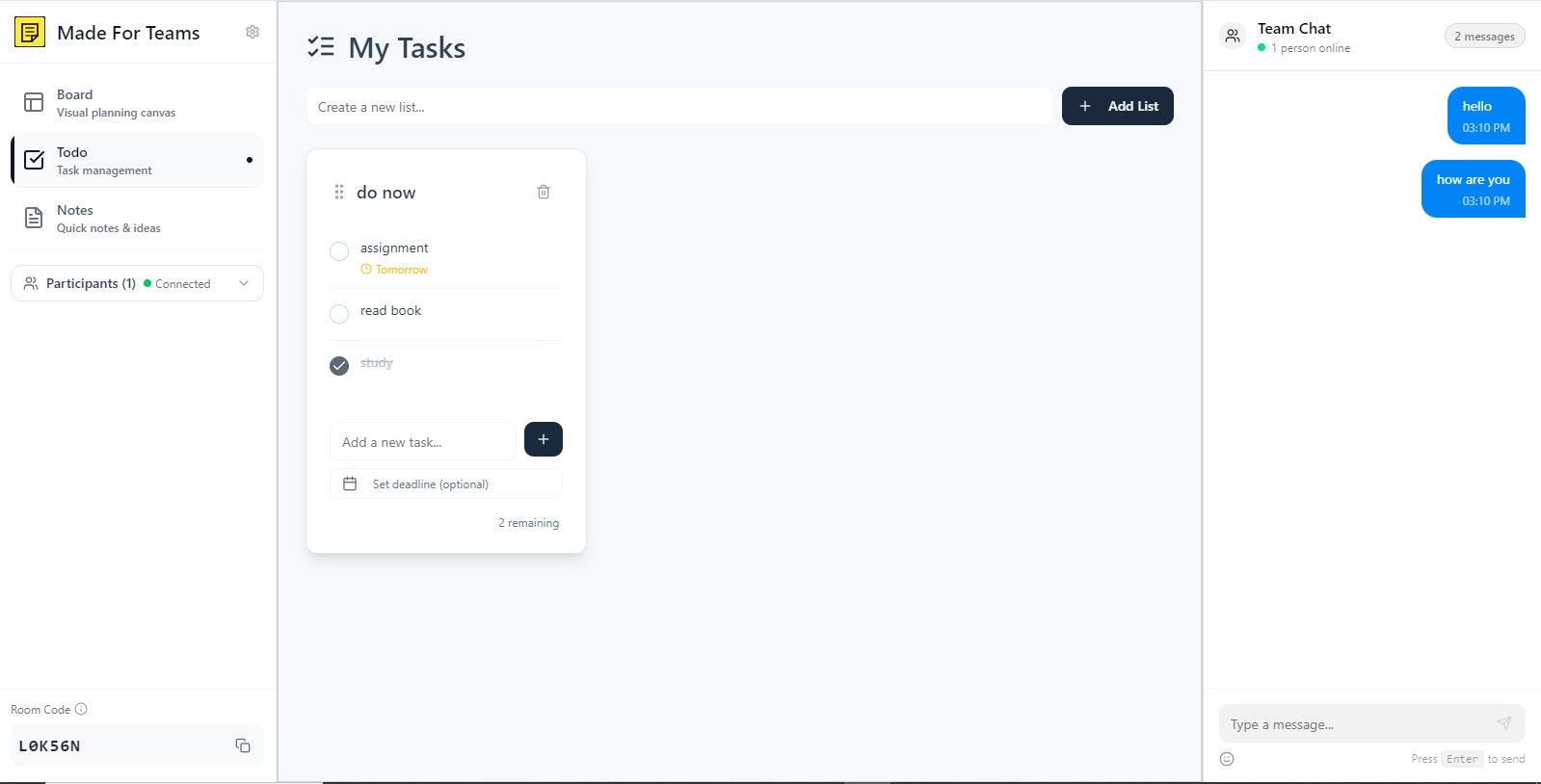1541x784 pixels.
Task: Click the Add List button
Action: pyautogui.click(x=1118, y=106)
